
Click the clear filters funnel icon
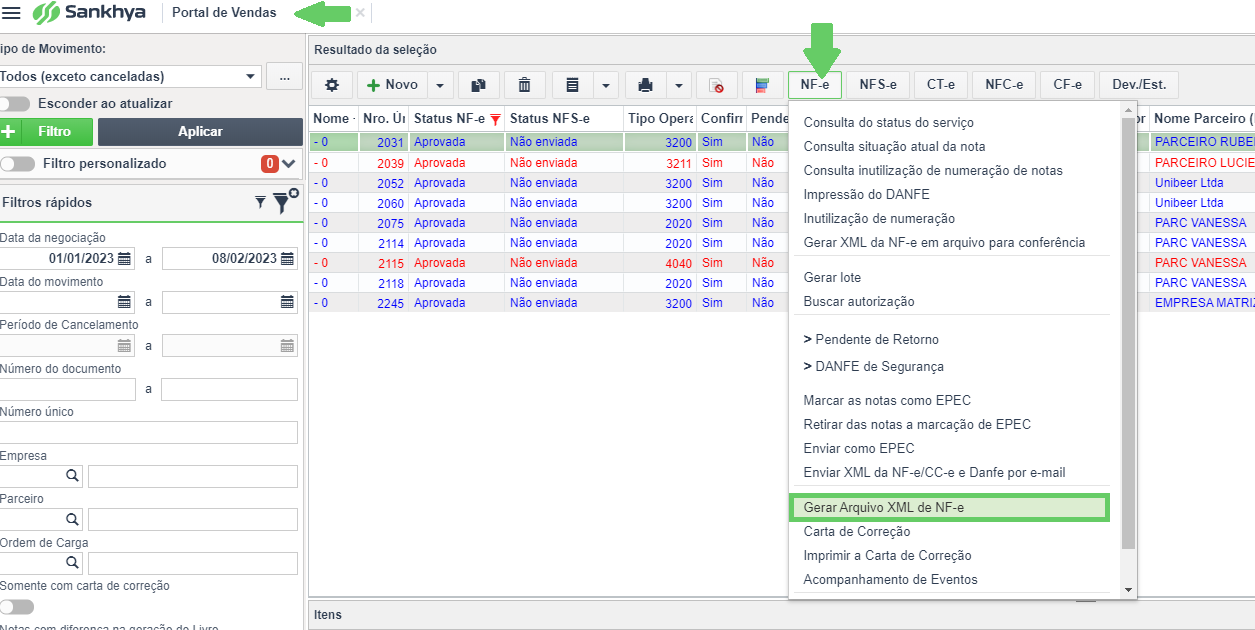coord(286,201)
